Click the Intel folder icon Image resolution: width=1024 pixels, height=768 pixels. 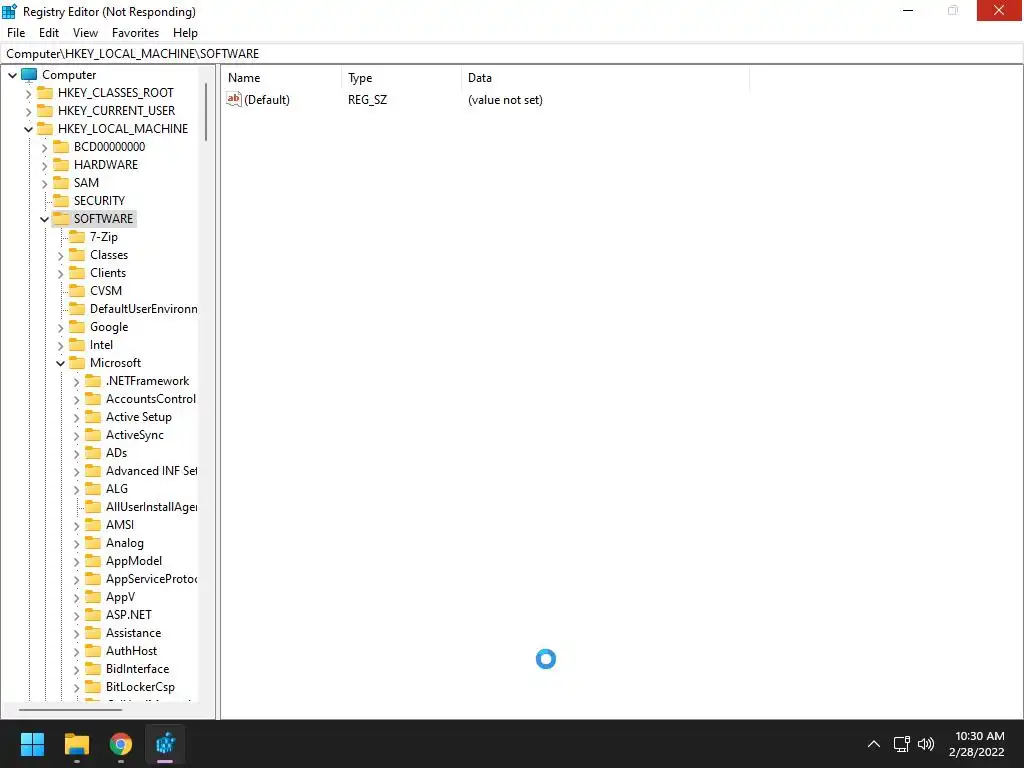point(77,345)
